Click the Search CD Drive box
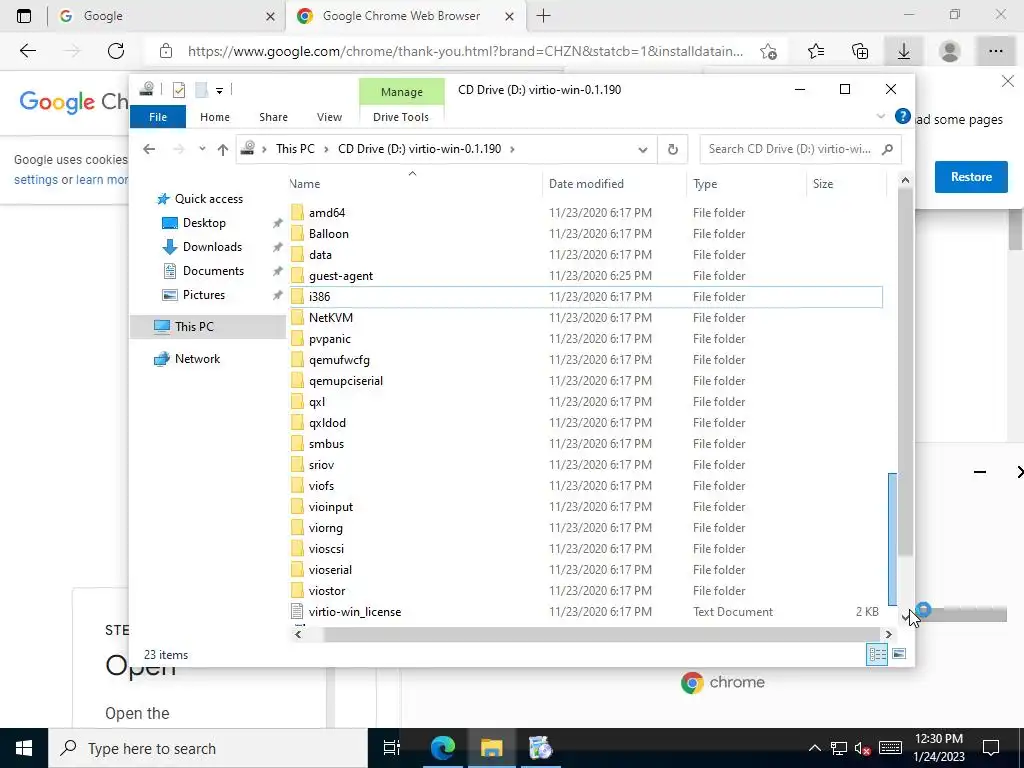 tap(801, 149)
